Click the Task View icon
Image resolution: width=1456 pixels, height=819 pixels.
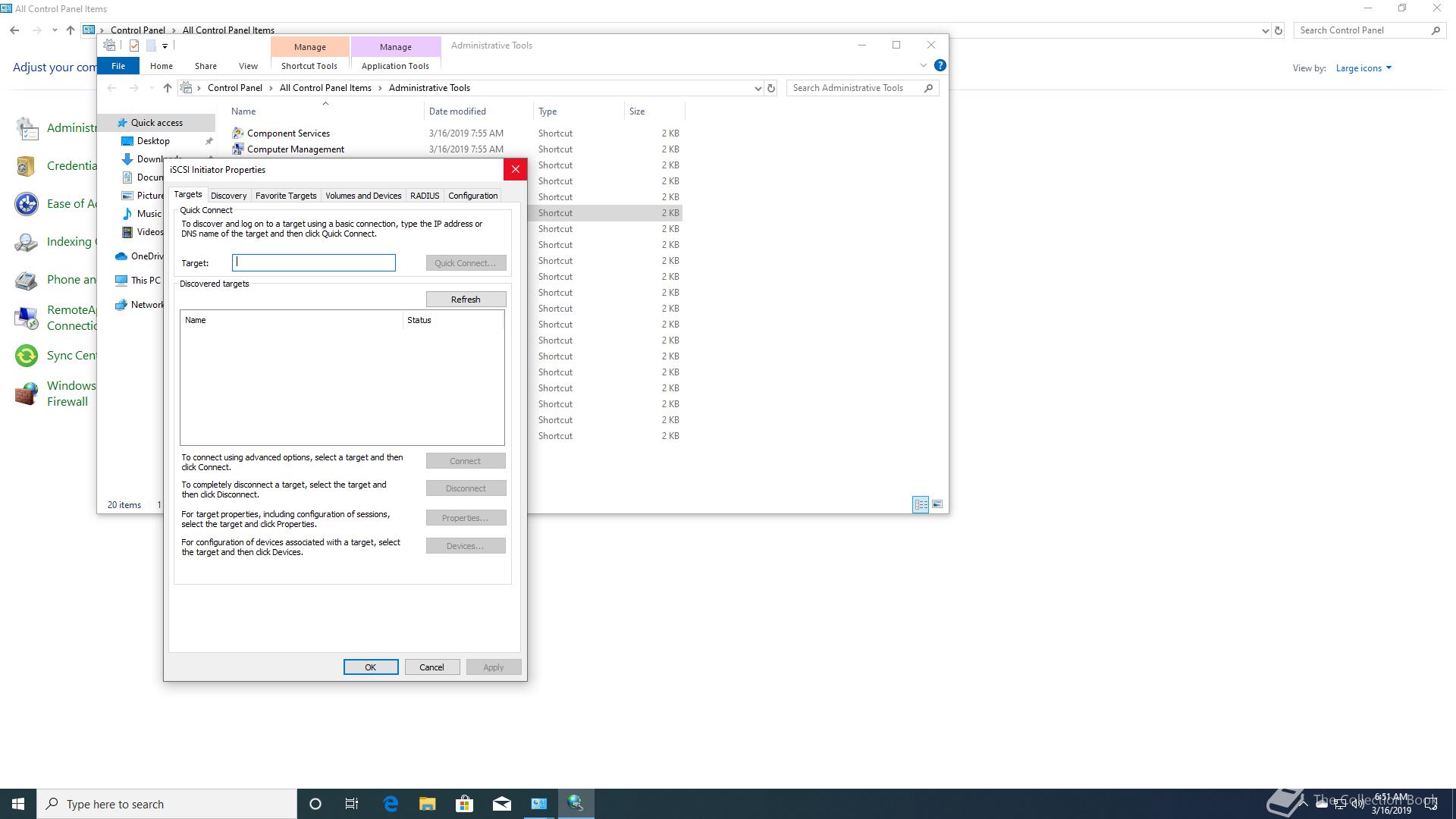[x=352, y=804]
